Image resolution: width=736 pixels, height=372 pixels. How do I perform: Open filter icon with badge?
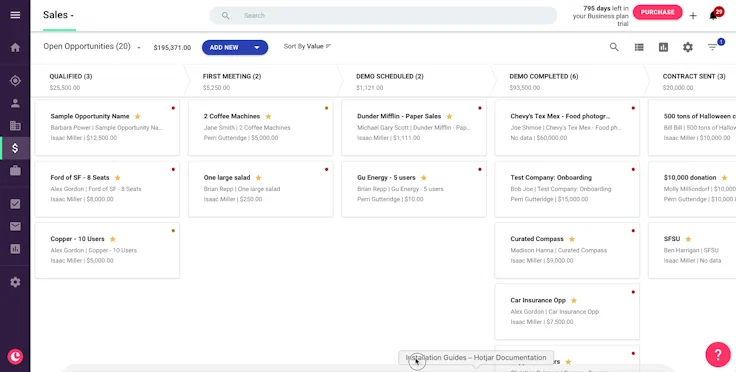(713, 46)
